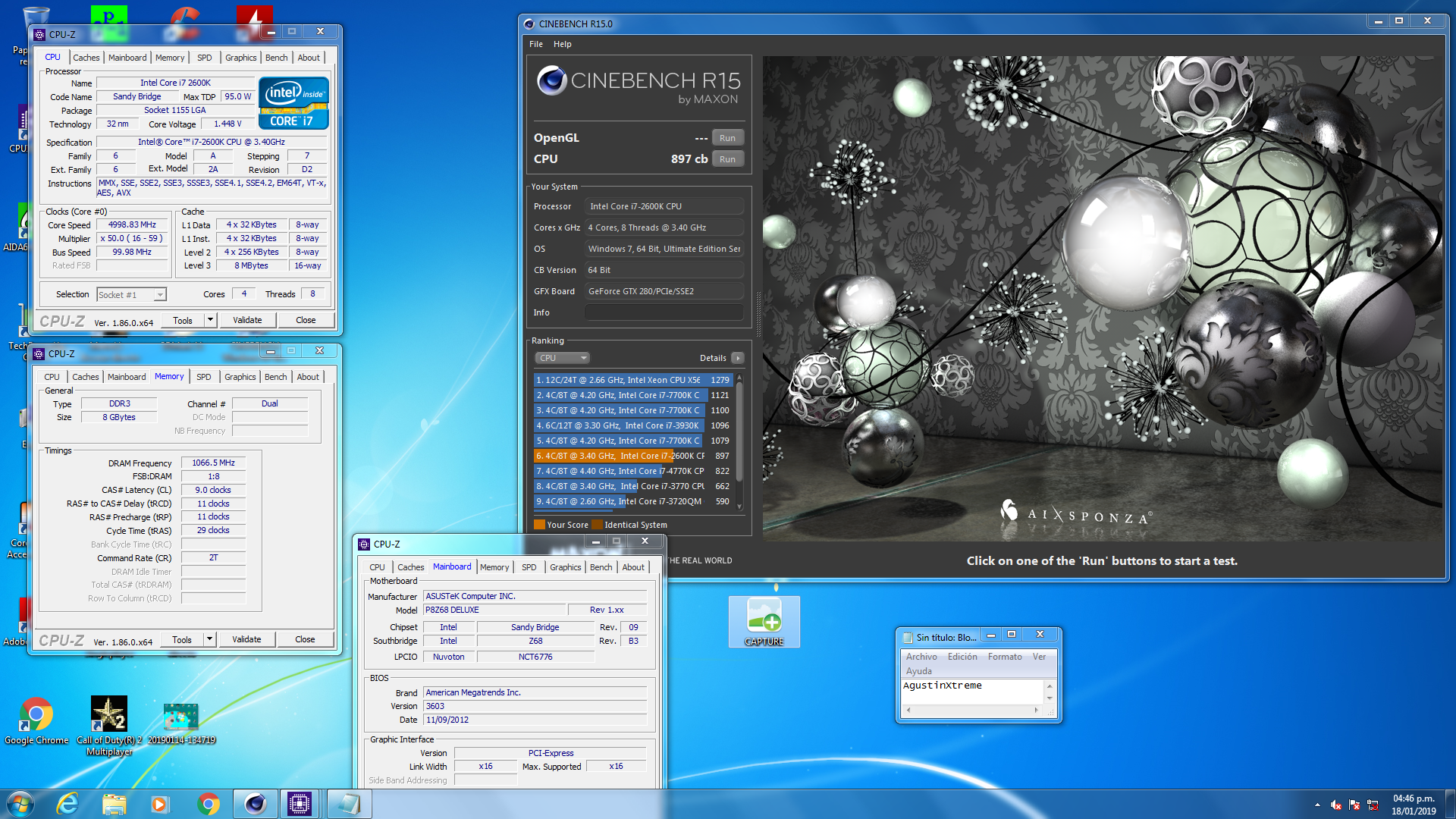Click the Cinebench title bar icon
Image resolution: width=1456 pixels, height=819 pixels.
[x=529, y=24]
